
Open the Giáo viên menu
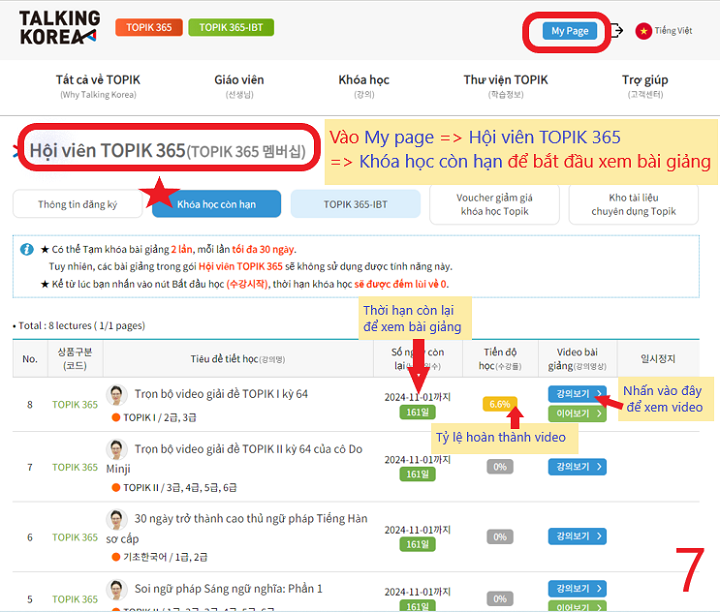[x=239, y=86]
